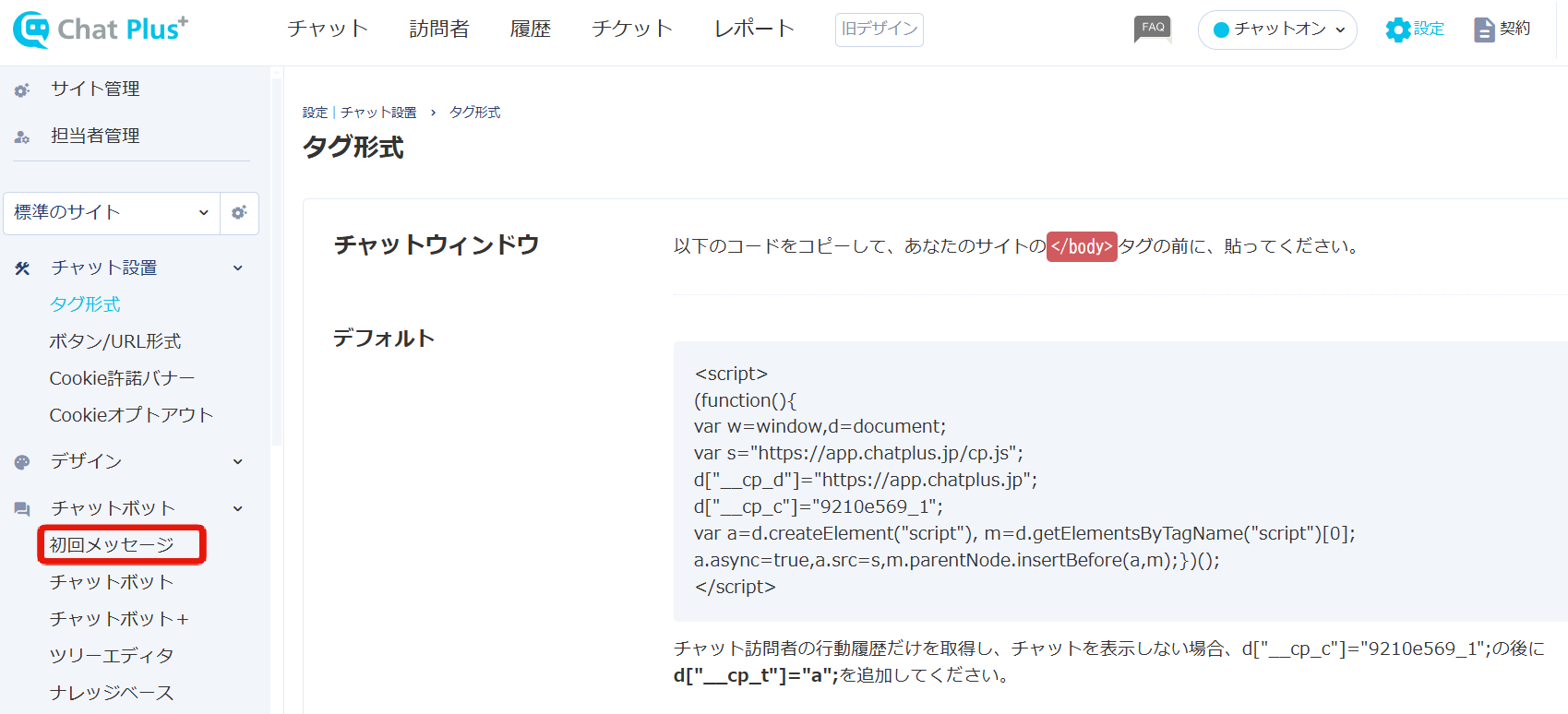Click the Chat Plus logo
The width and height of the screenshot is (1568, 714).
click(100, 30)
